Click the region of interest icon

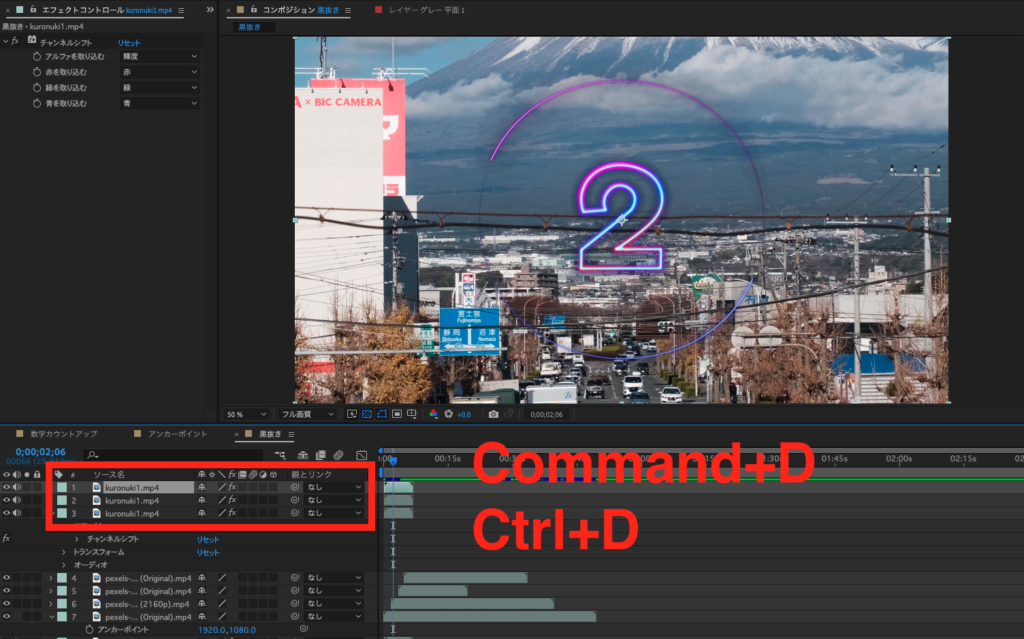[x=397, y=414]
